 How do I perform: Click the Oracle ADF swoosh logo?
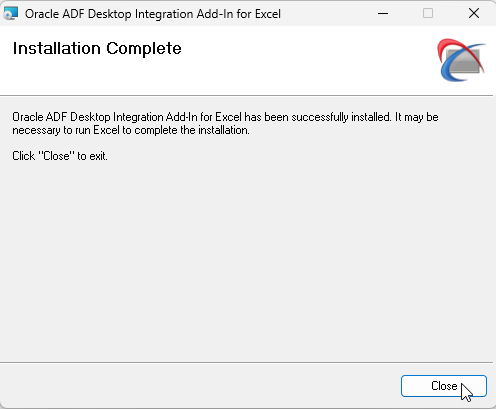(x=462, y=60)
